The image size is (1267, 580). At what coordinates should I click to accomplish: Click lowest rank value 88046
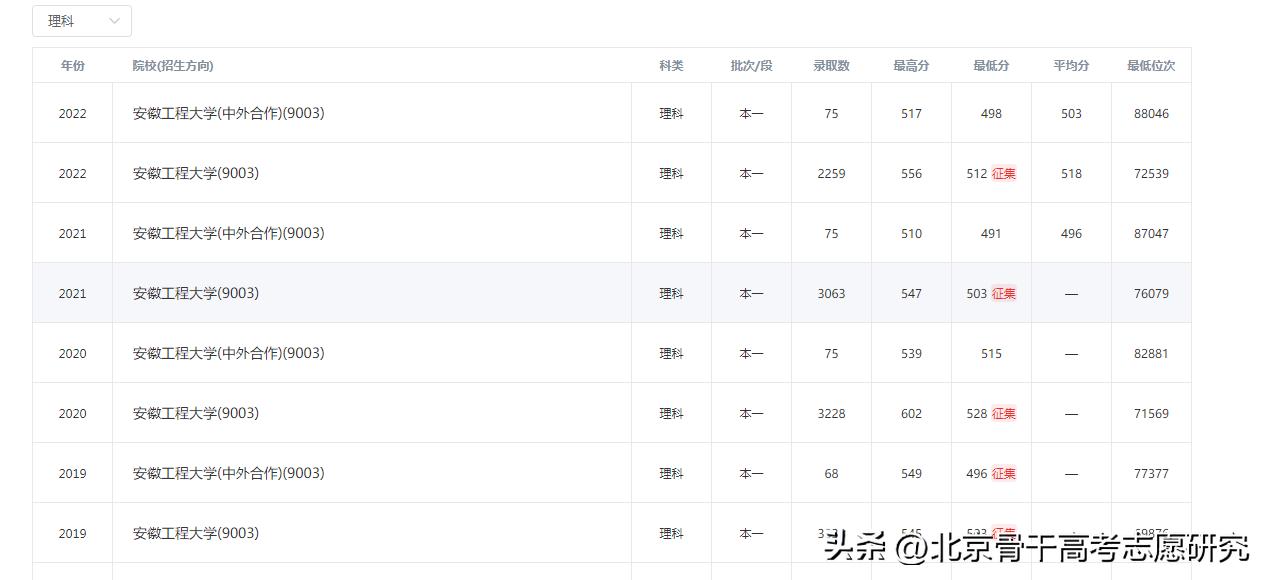coord(1151,114)
